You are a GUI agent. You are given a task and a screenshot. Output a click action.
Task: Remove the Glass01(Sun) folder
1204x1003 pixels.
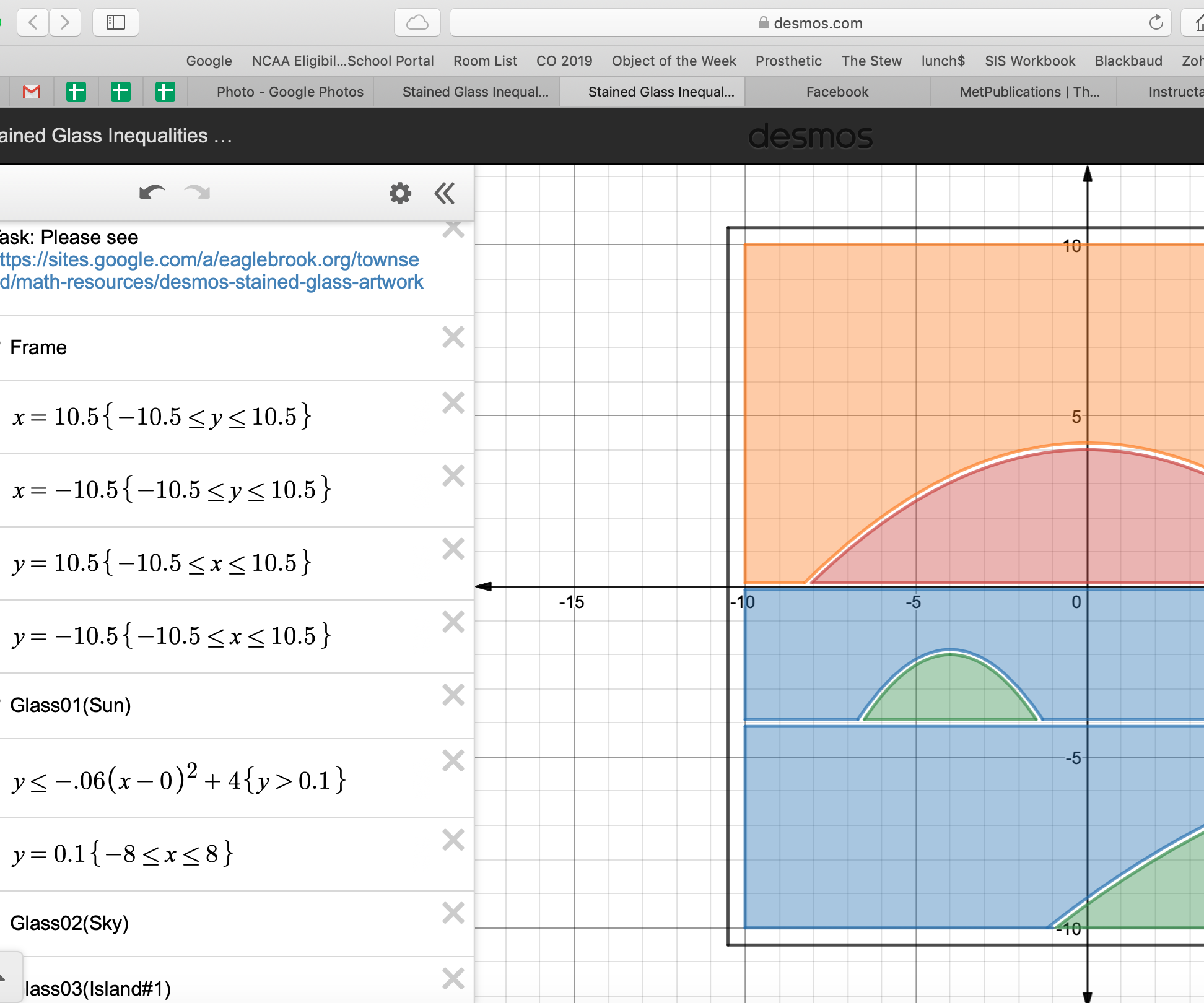point(453,695)
